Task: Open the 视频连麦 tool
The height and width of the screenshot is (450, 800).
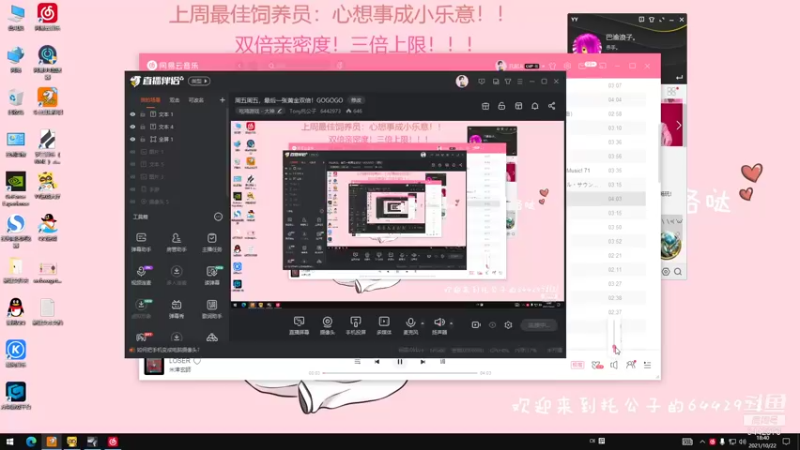Action: pos(141,275)
